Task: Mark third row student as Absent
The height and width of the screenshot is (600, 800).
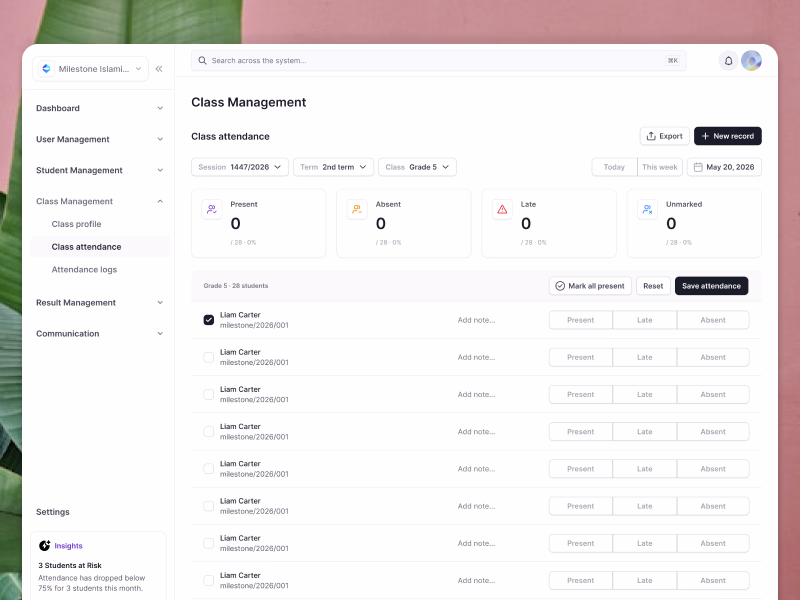Action: pyautogui.click(x=713, y=394)
